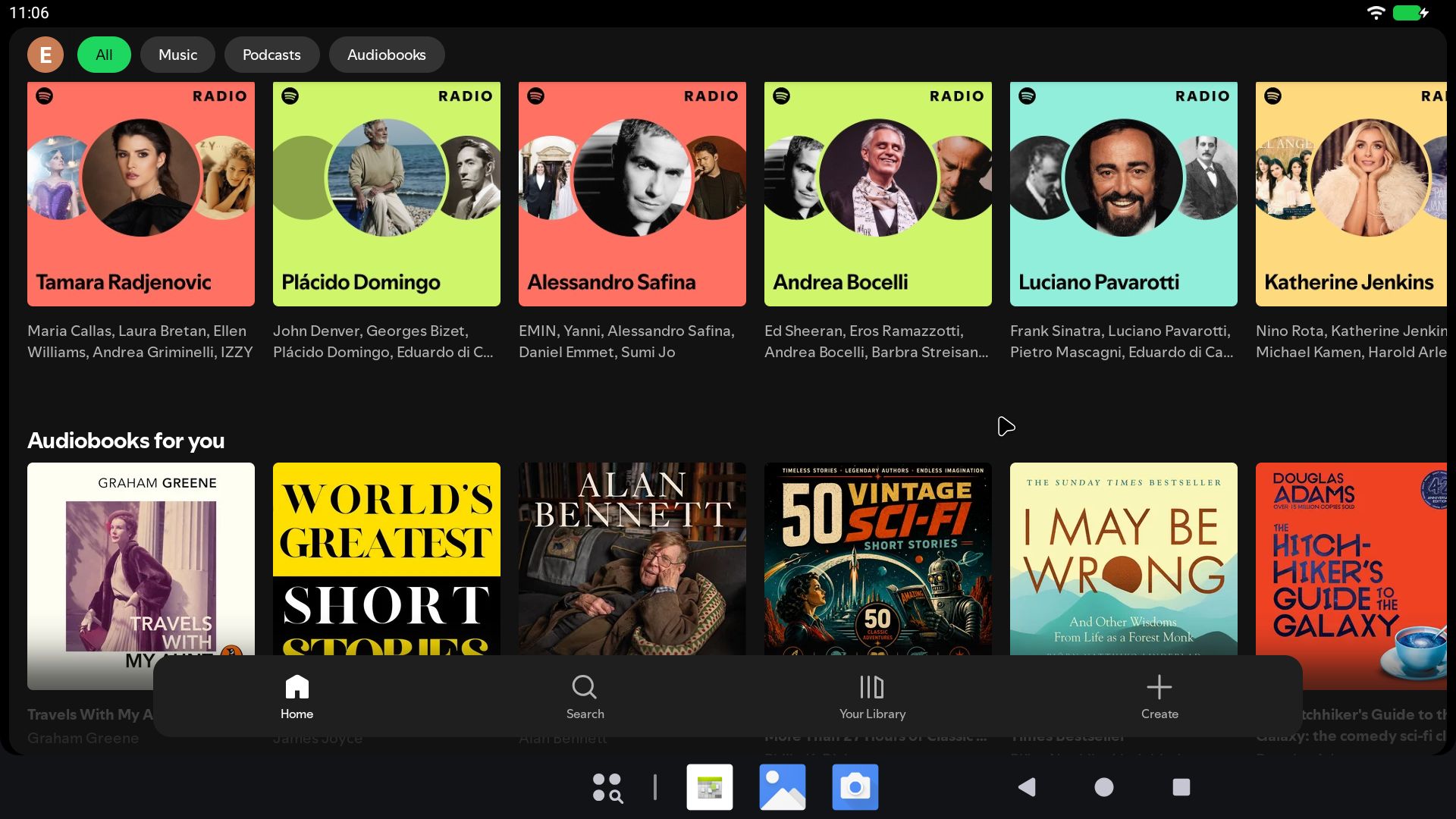The height and width of the screenshot is (819, 1456).
Task: Open the Alan Bennett audiobook cover
Action: point(632,559)
